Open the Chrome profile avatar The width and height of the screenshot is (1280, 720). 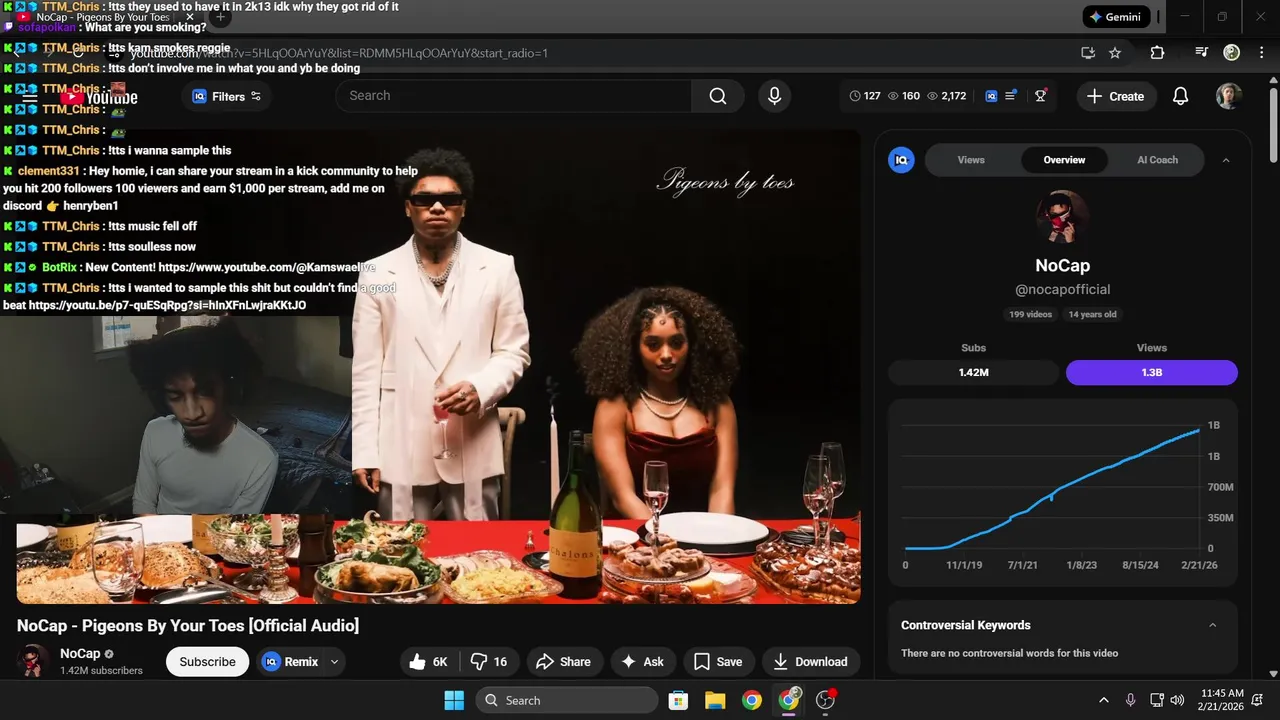tap(1232, 53)
